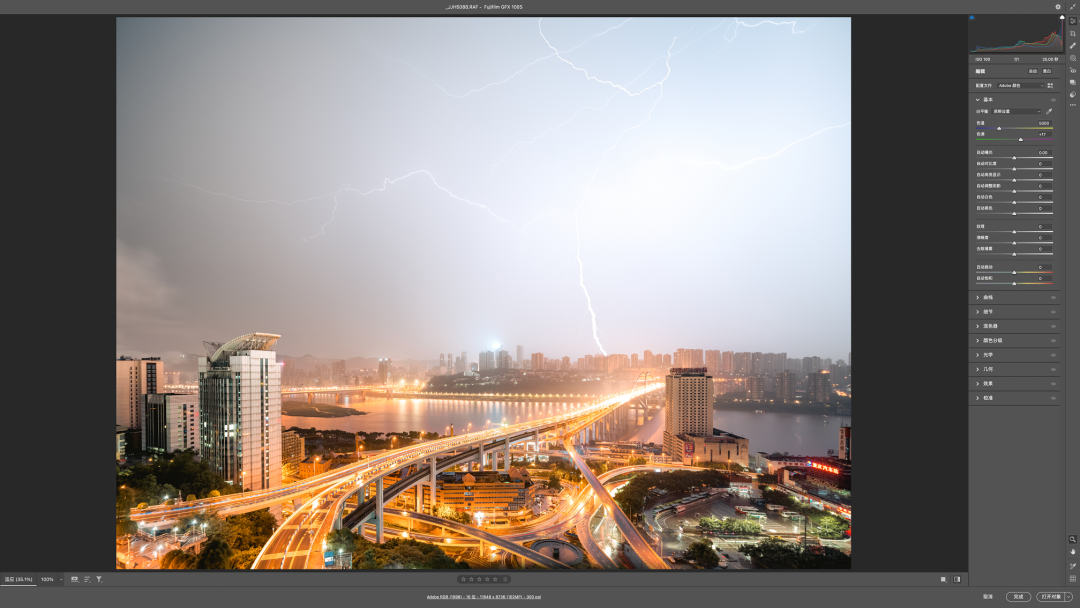The width and height of the screenshot is (1080, 608).
Task: Click the white balance eyedropper
Action: point(1050,111)
